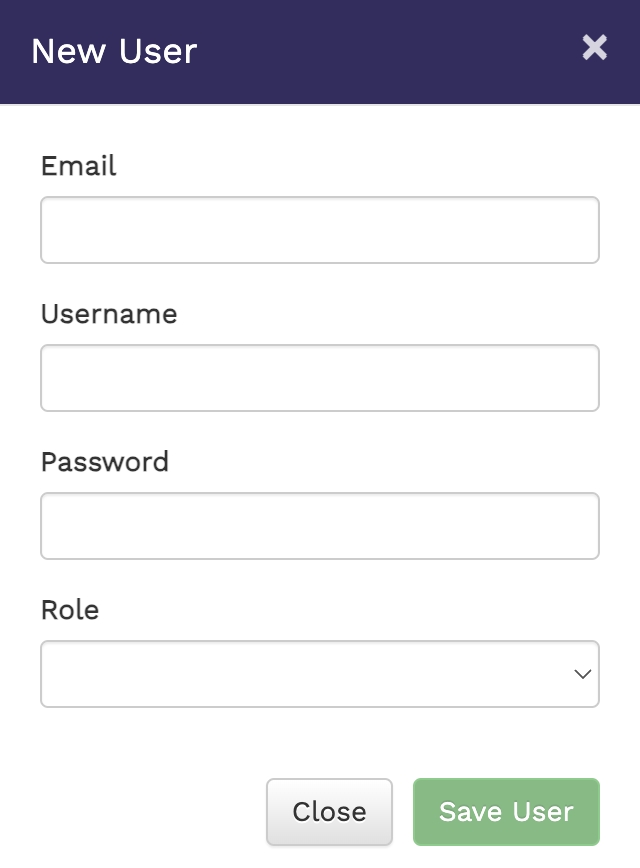Click the Username label text
Viewport: 640px width, 868px height.
[109, 314]
